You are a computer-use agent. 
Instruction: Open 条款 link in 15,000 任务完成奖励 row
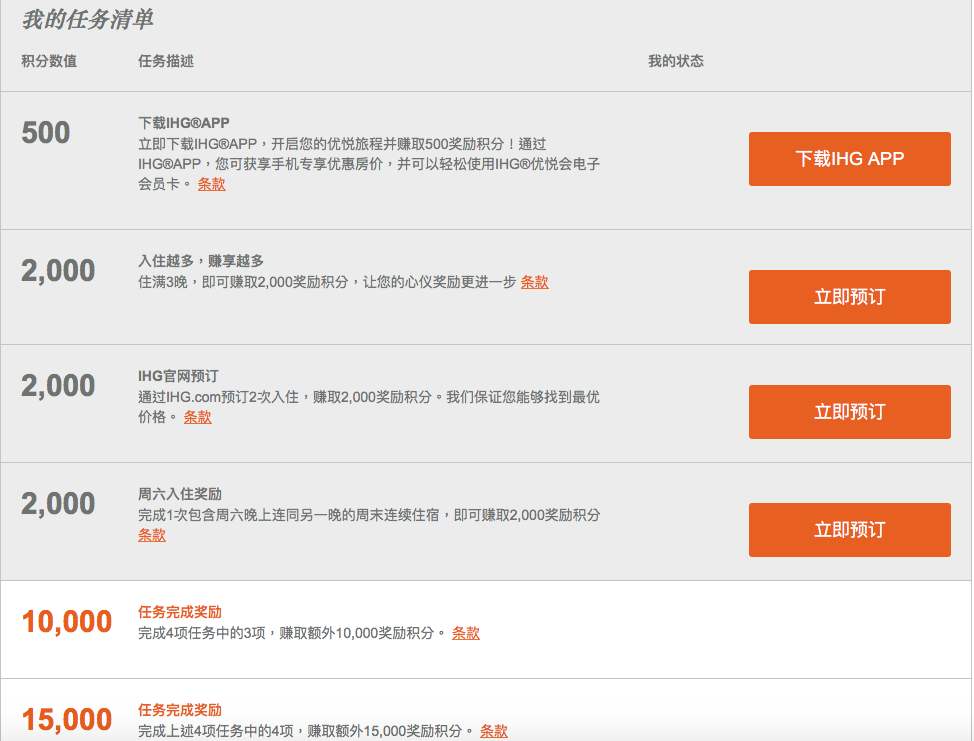click(494, 731)
